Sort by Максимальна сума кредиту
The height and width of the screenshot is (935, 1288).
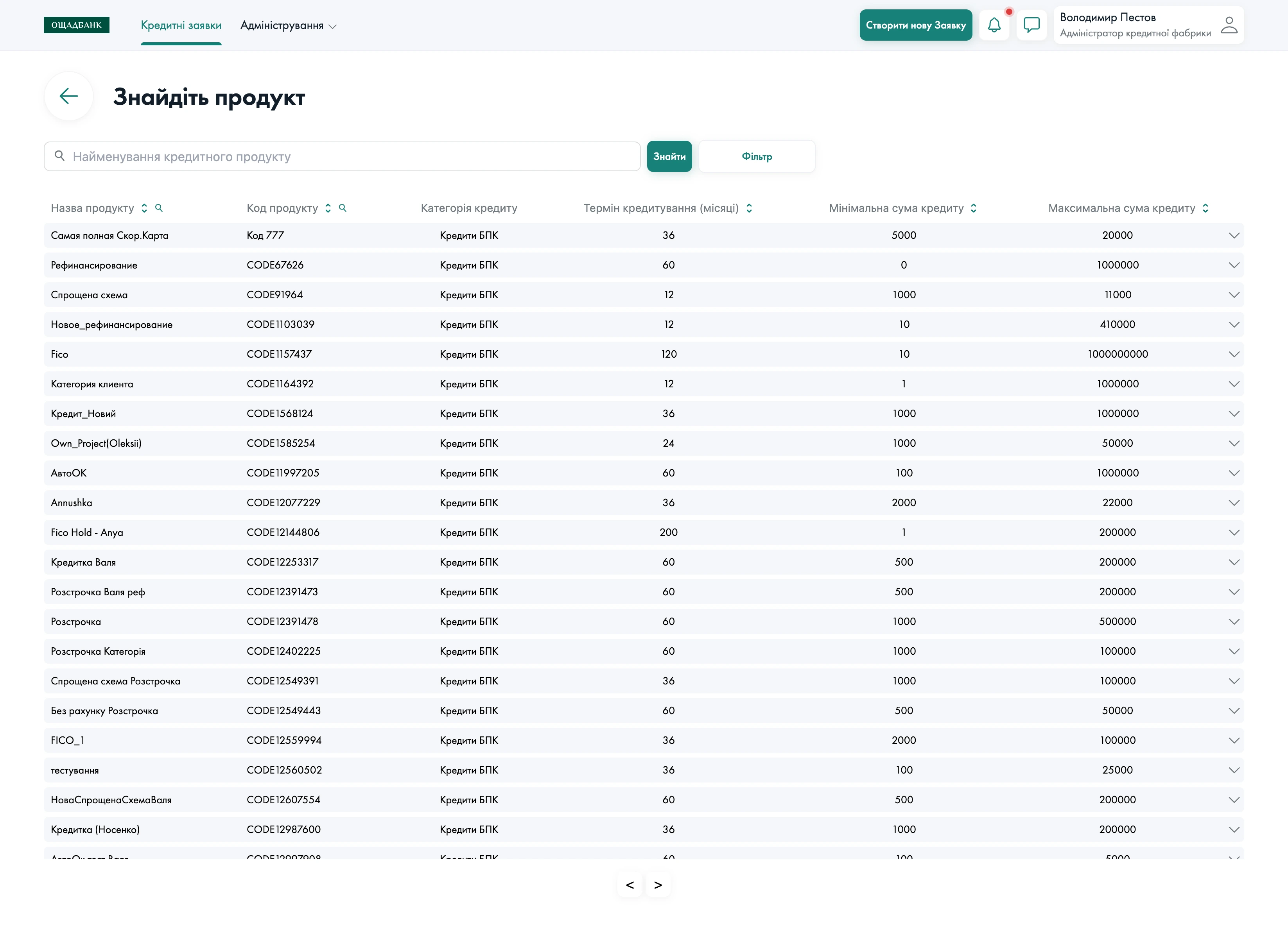[1205, 208]
